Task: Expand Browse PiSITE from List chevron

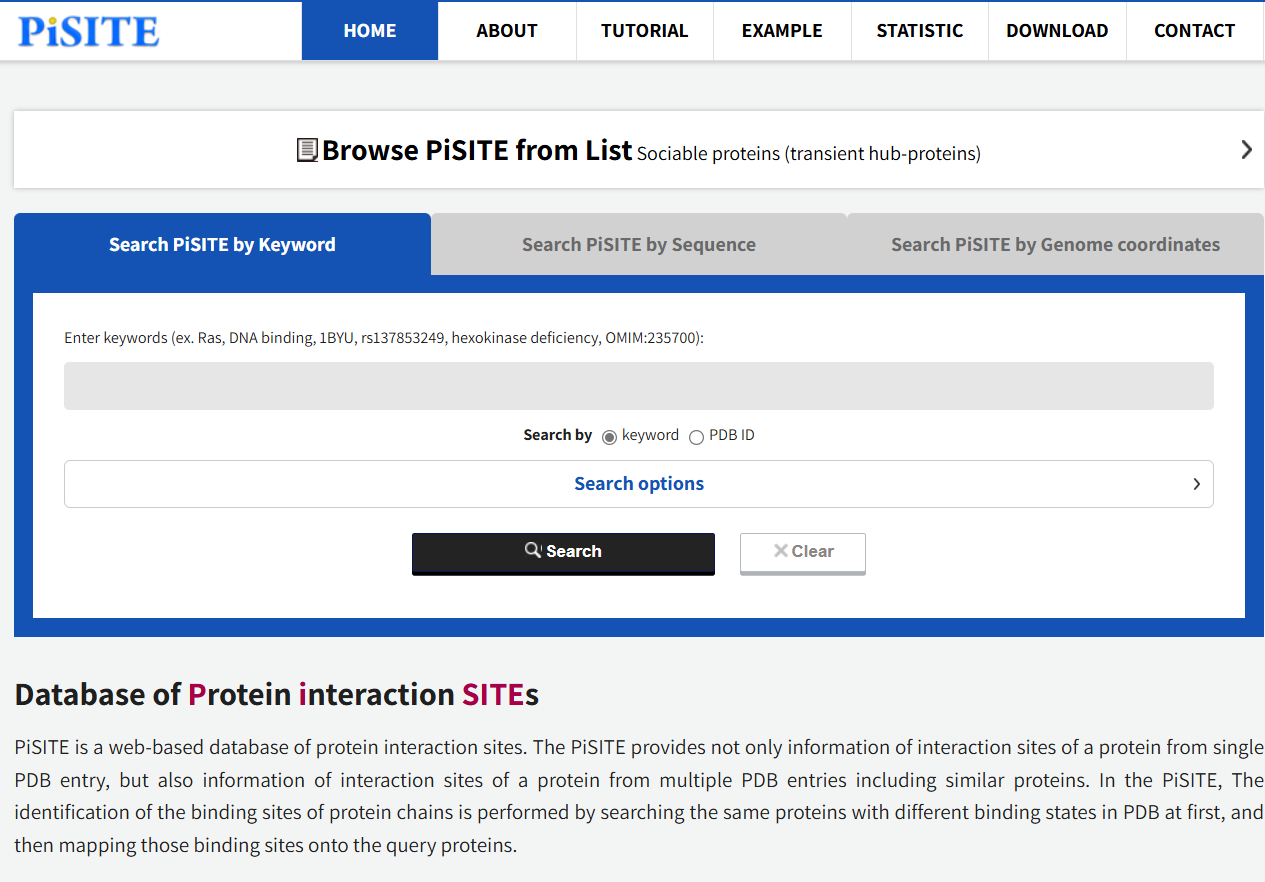Action: pos(1246,150)
